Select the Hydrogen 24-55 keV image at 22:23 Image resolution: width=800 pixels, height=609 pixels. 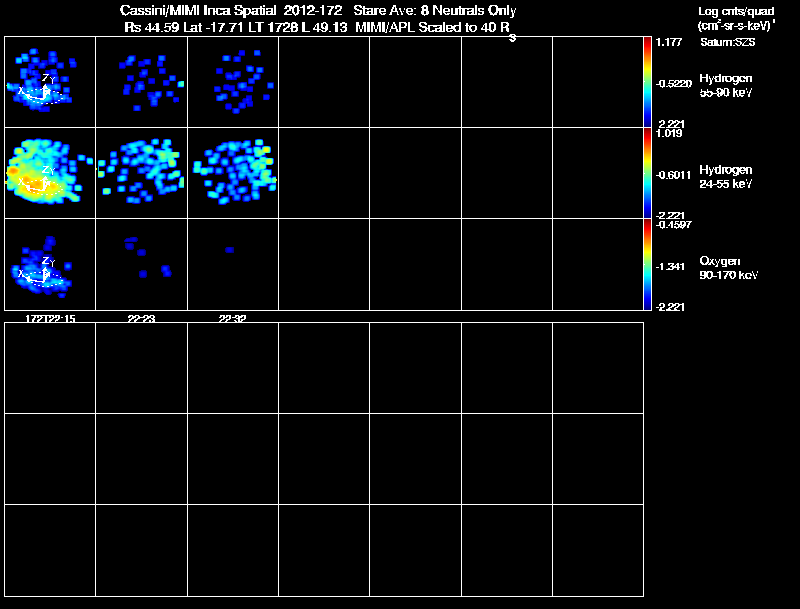pos(141,173)
